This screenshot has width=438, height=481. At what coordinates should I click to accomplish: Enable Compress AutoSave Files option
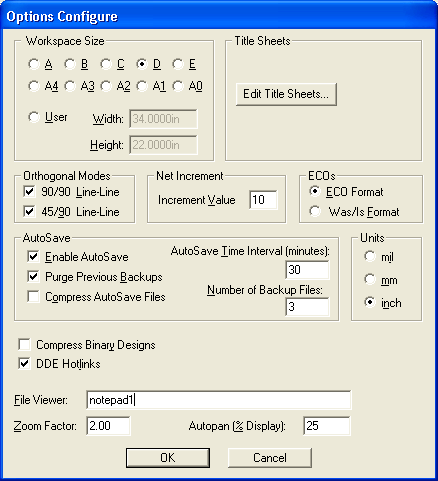pos(33,296)
